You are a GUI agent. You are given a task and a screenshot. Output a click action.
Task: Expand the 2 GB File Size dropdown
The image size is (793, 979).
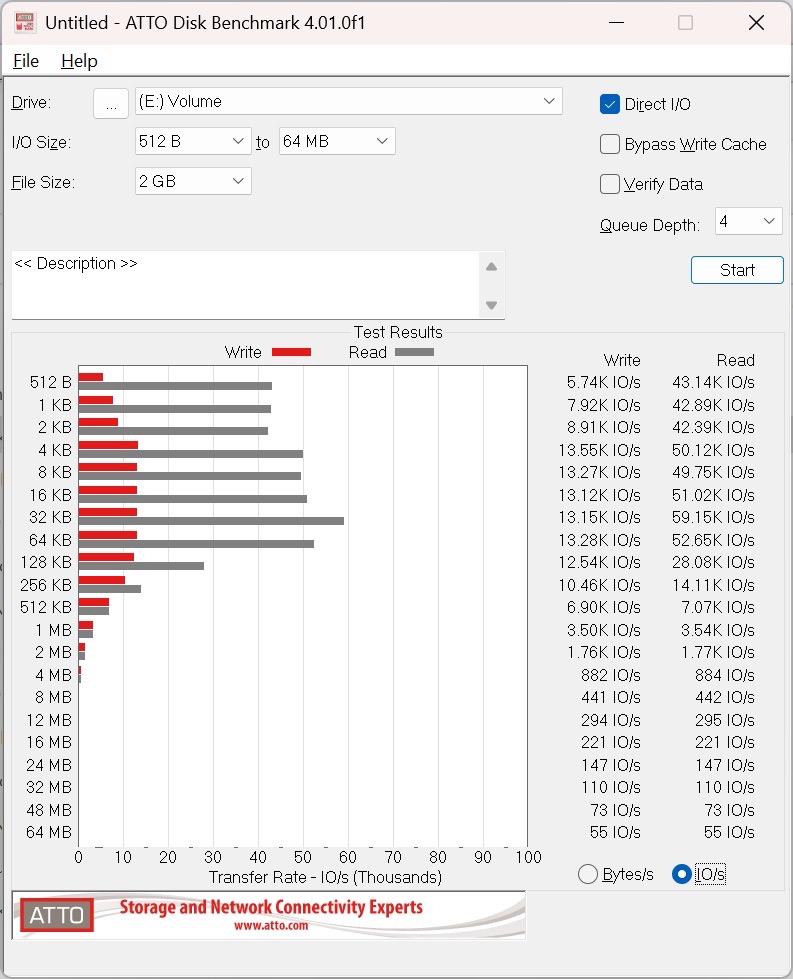click(193, 182)
